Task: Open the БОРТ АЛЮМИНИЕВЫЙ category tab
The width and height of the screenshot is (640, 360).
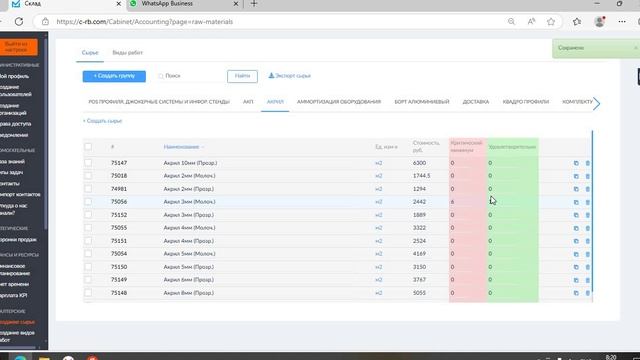Action: tap(422, 102)
